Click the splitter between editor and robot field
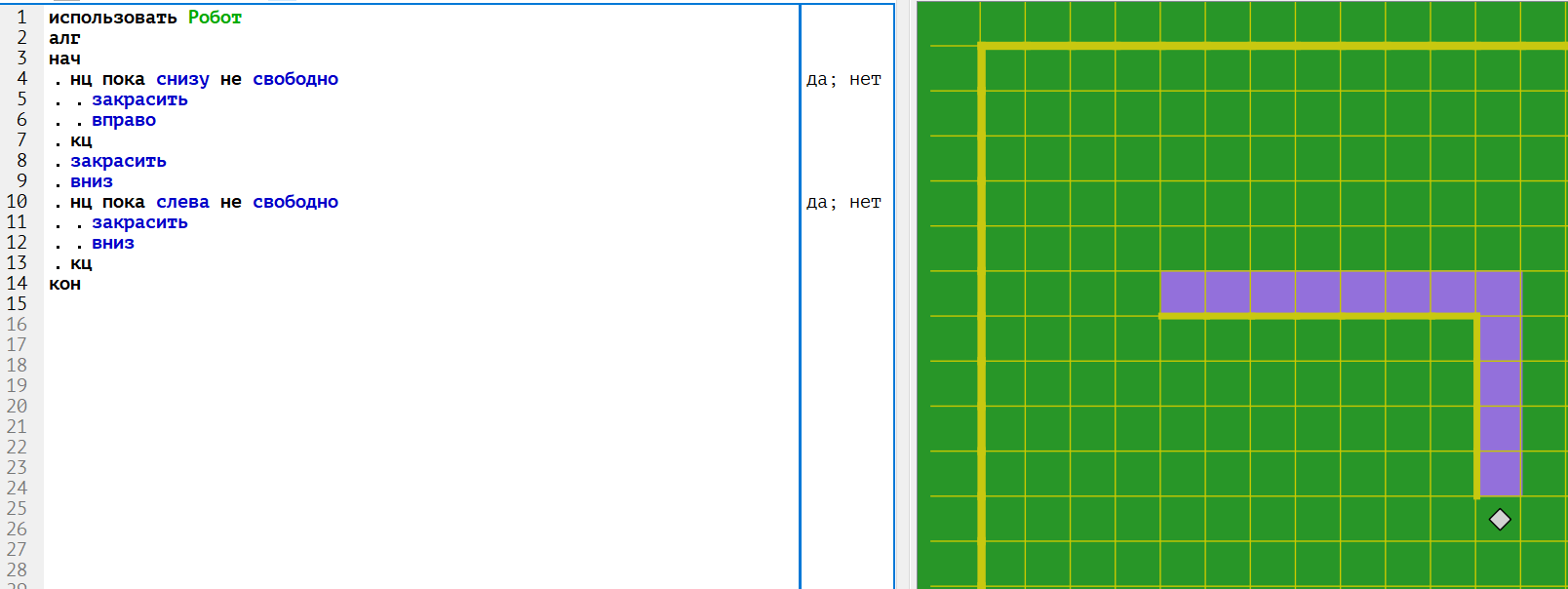The width and height of the screenshot is (1568, 589). coord(906,294)
